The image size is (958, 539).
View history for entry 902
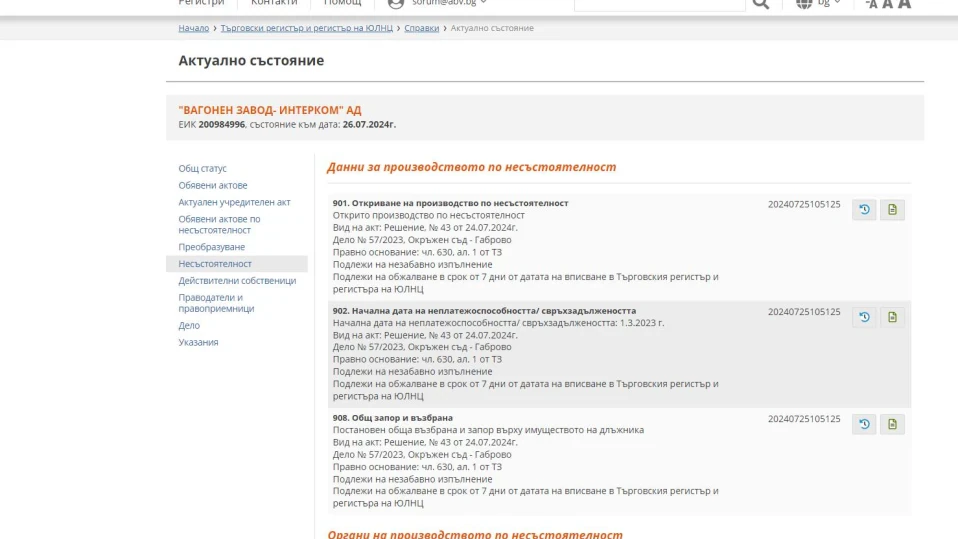(864, 317)
